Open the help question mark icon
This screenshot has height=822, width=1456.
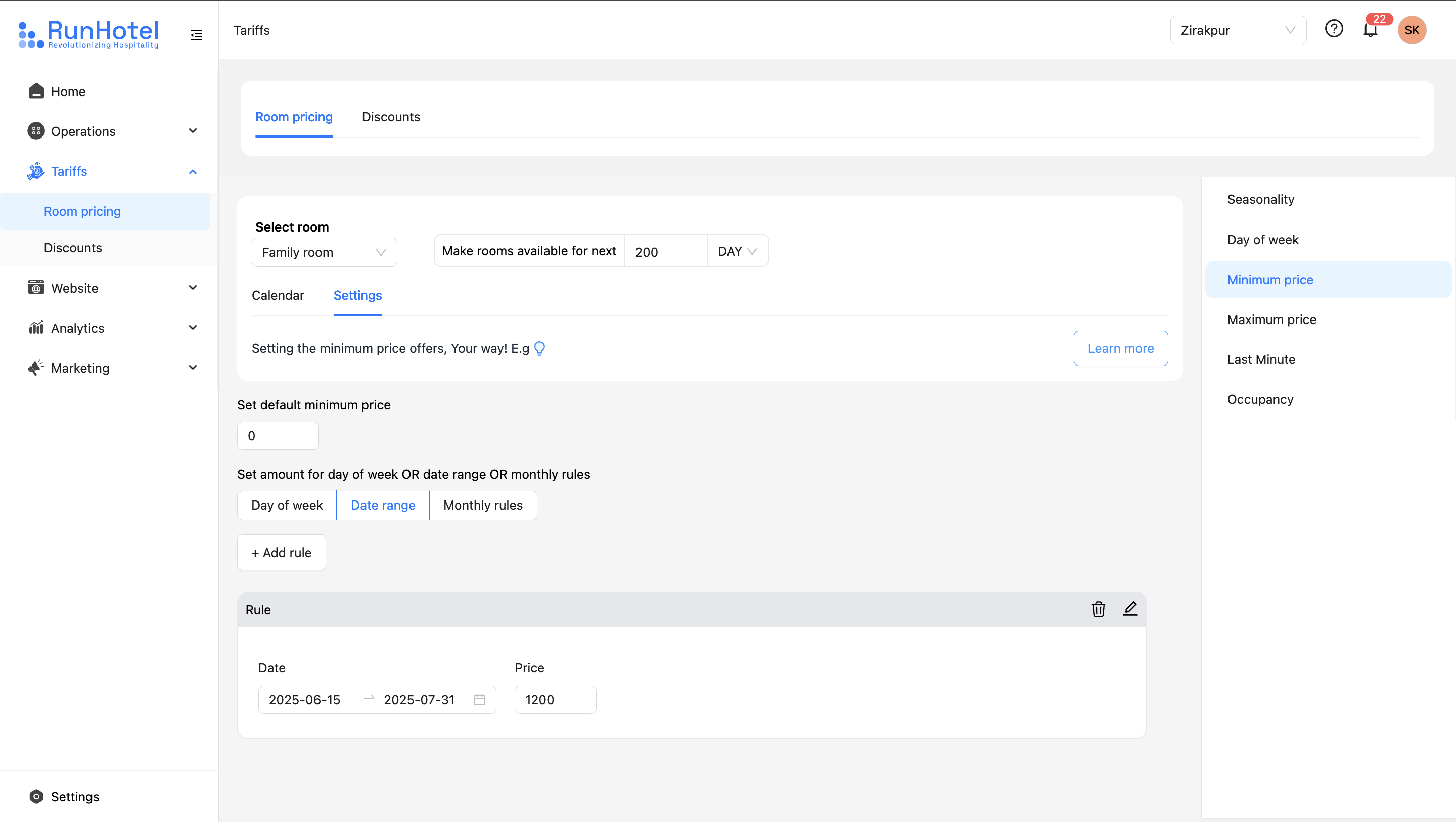pos(1334,29)
